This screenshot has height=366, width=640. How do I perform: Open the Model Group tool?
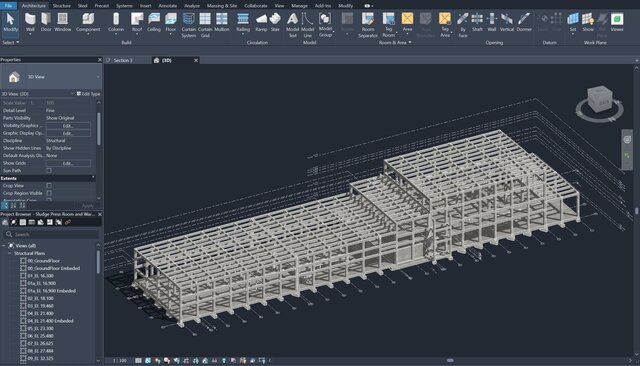(325, 24)
